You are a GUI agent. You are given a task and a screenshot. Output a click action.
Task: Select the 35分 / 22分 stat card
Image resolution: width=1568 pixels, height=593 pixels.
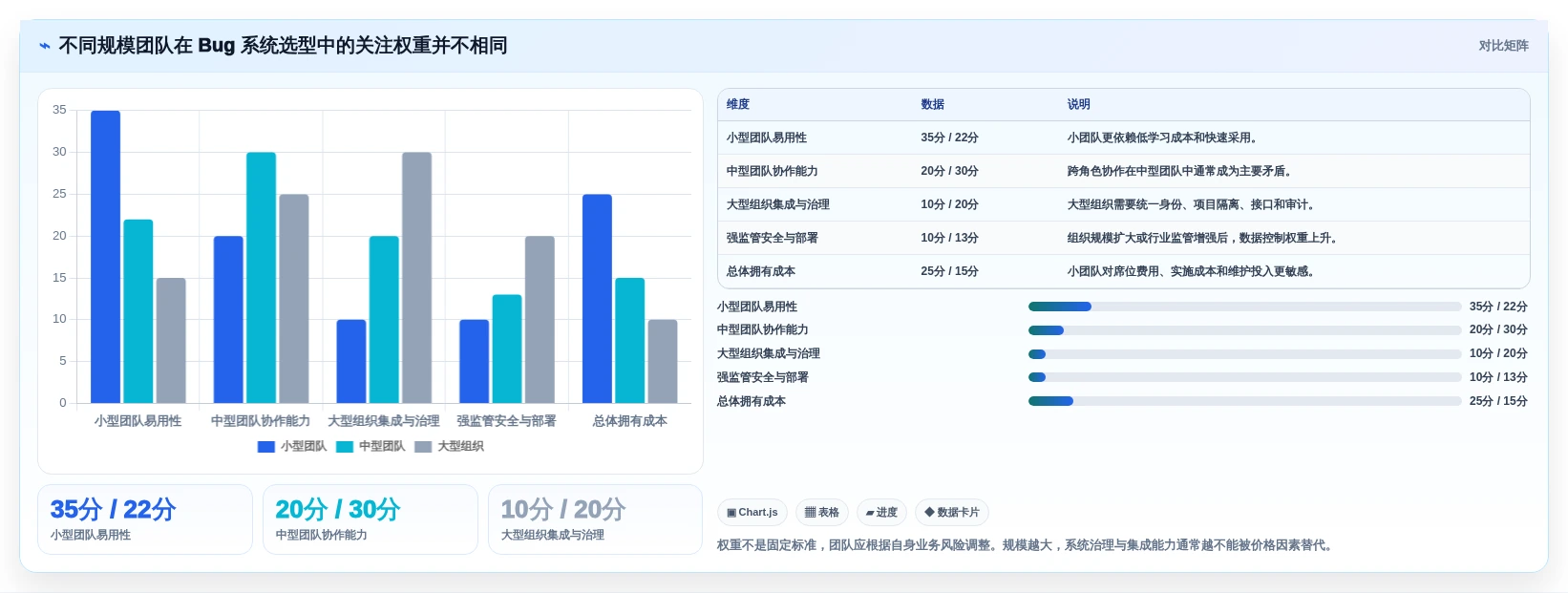pos(145,519)
